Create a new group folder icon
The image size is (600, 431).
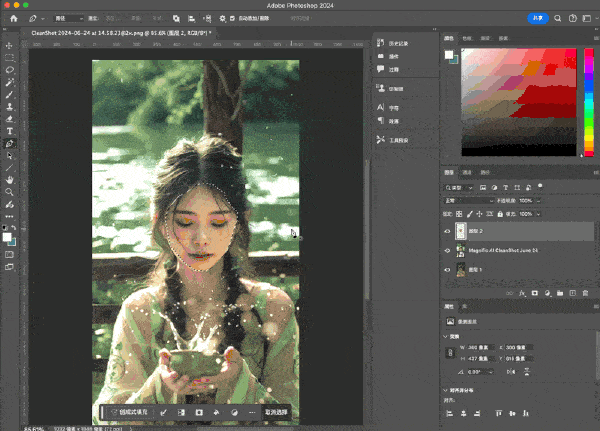click(x=560, y=293)
